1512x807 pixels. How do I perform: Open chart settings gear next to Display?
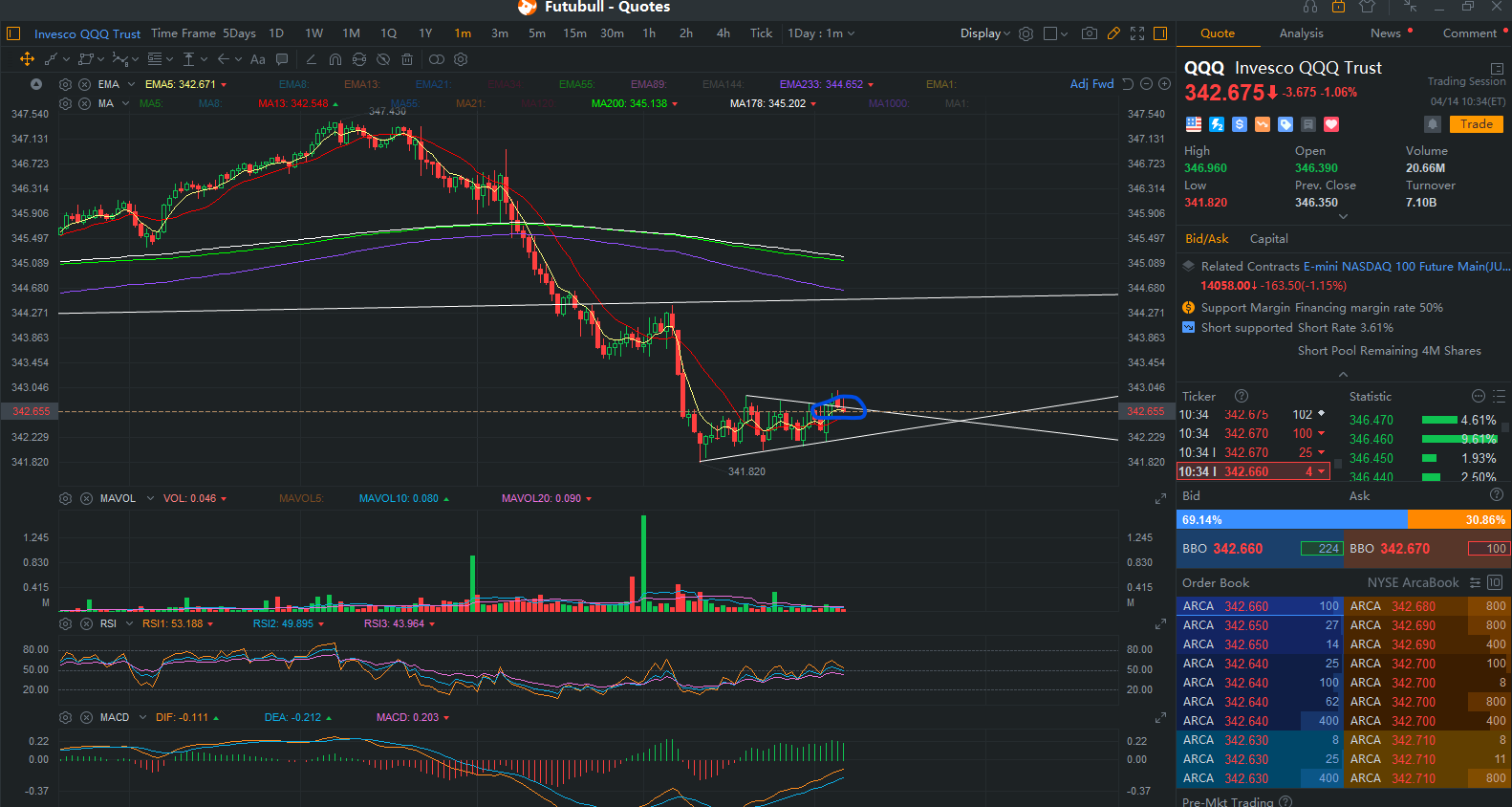click(x=1026, y=33)
